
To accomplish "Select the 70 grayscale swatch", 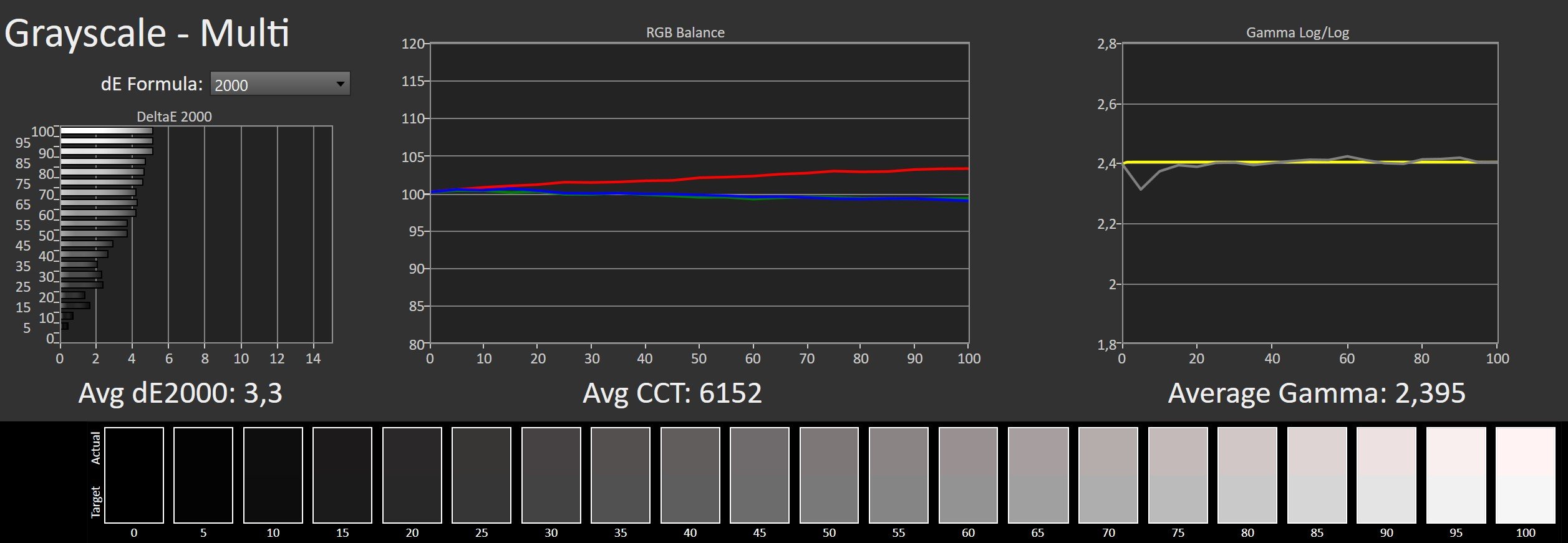I will coord(1108,475).
